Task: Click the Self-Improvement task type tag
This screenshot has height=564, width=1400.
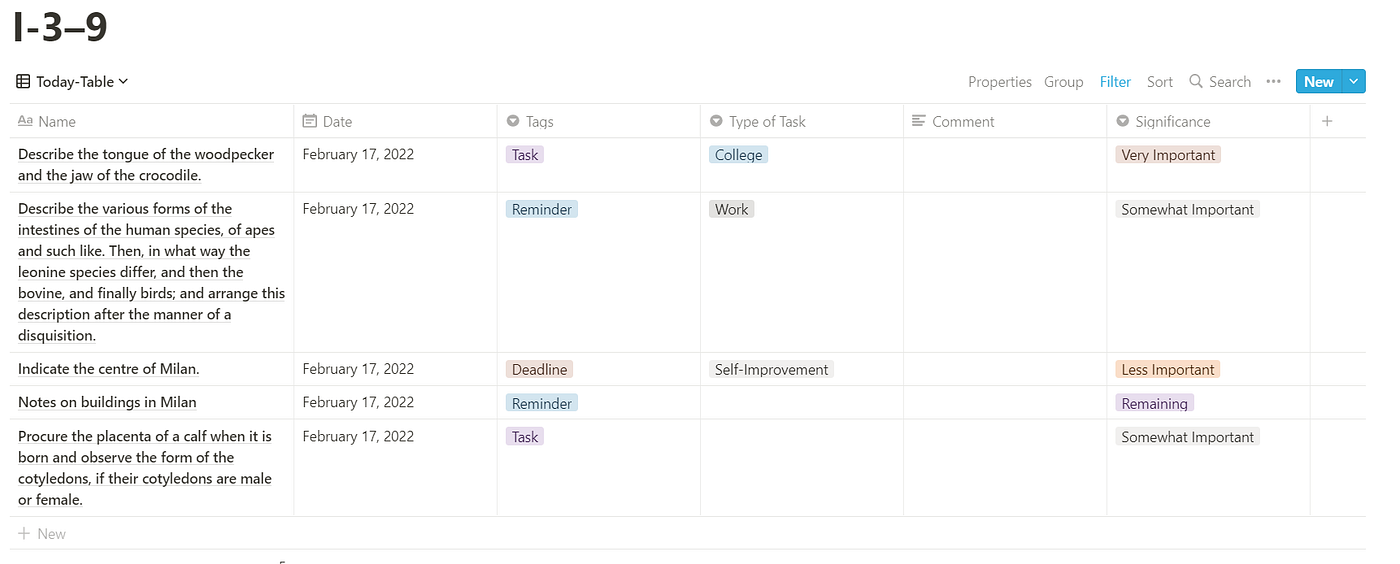Action: pos(771,370)
